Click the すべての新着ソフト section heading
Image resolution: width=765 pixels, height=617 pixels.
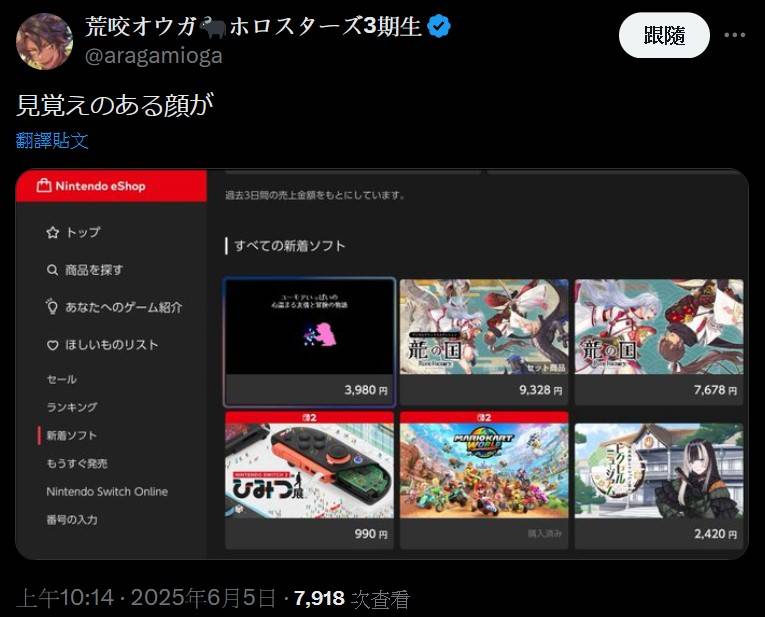click(290, 246)
